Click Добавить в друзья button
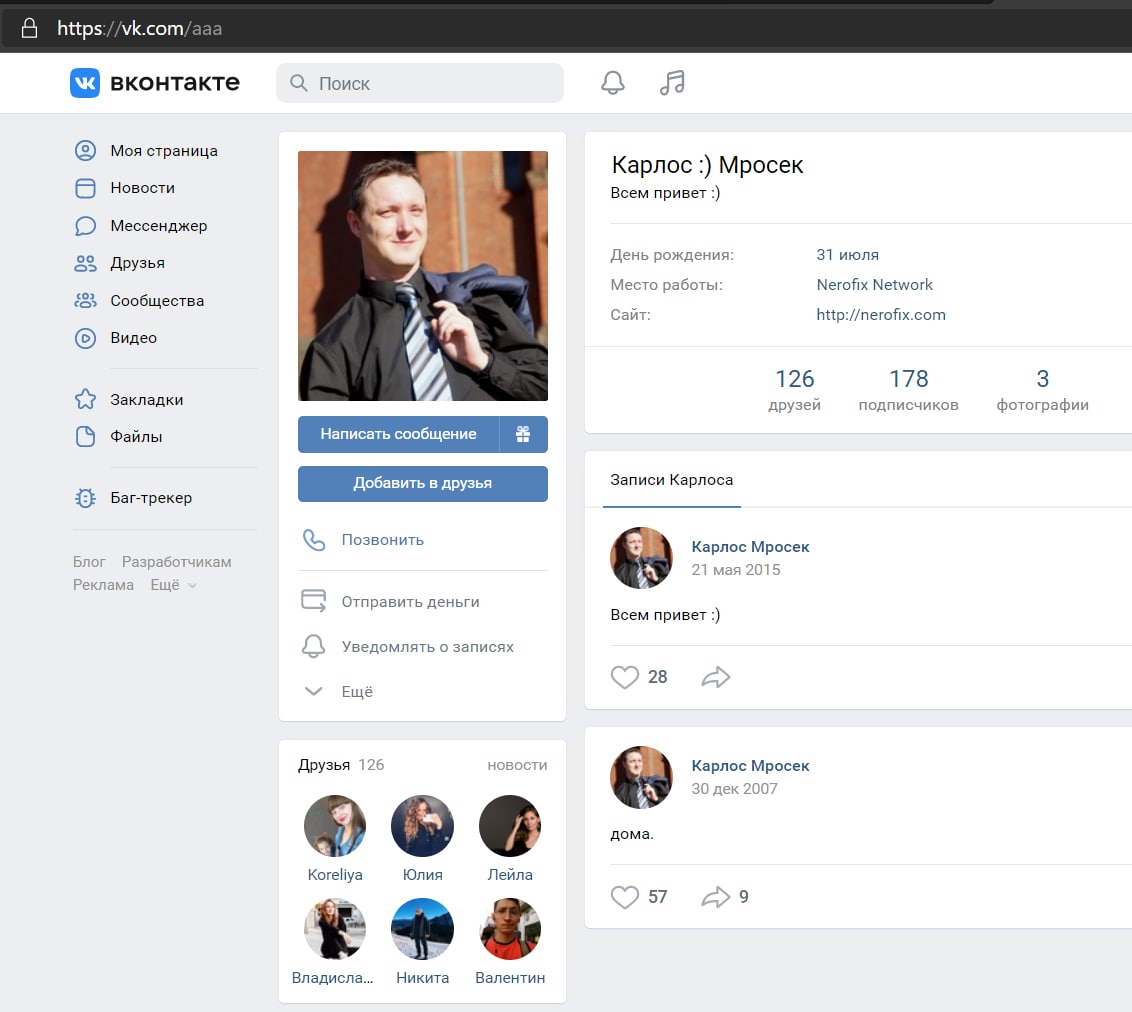Screen dimensions: 1132x1012 (x=422, y=484)
